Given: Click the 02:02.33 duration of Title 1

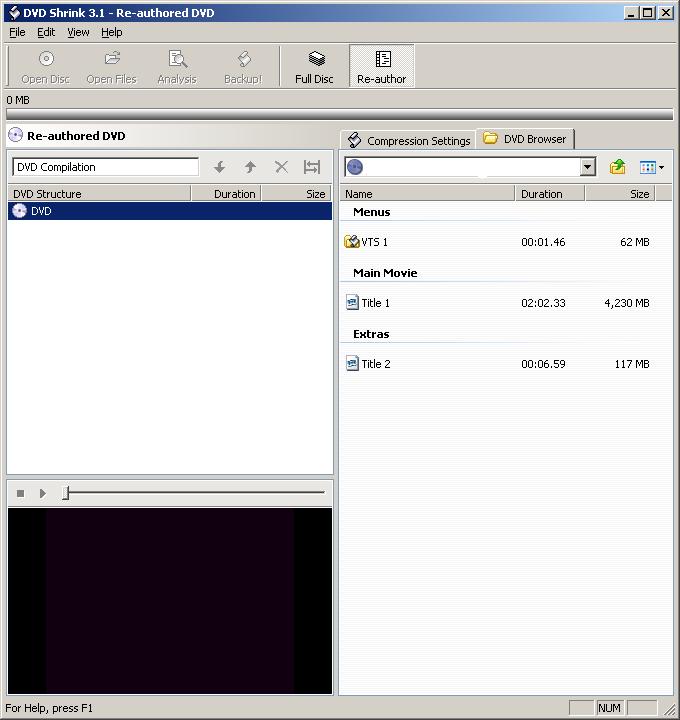Looking at the screenshot, I should pyautogui.click(x=543, y=303).
